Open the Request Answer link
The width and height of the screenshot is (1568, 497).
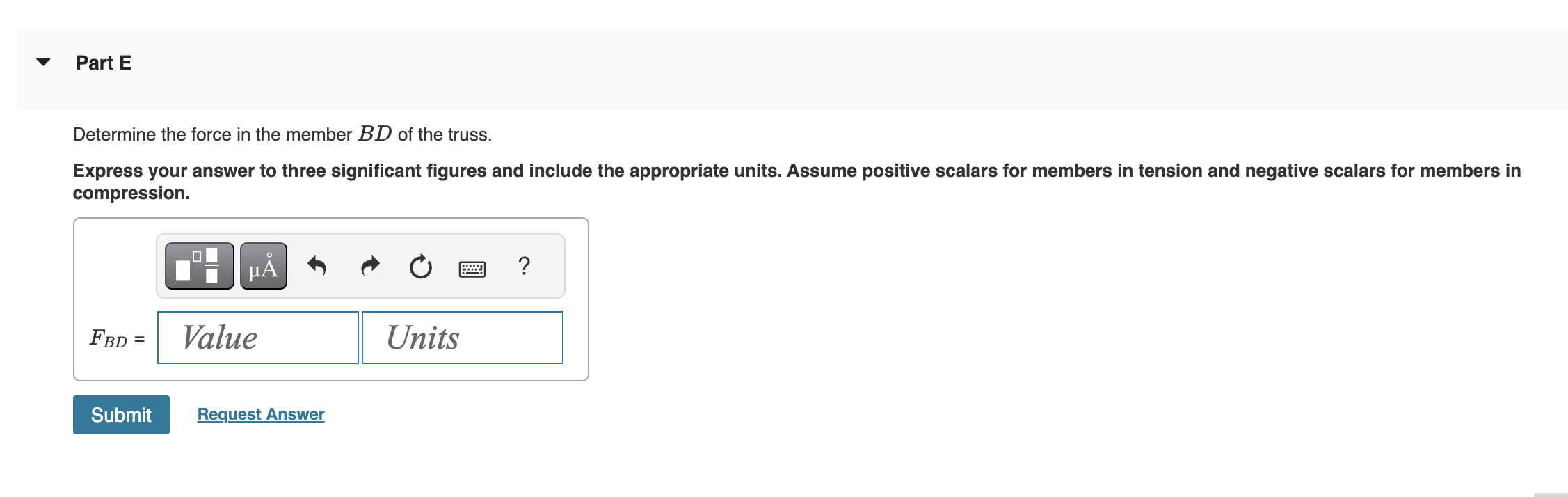(260, 413)
